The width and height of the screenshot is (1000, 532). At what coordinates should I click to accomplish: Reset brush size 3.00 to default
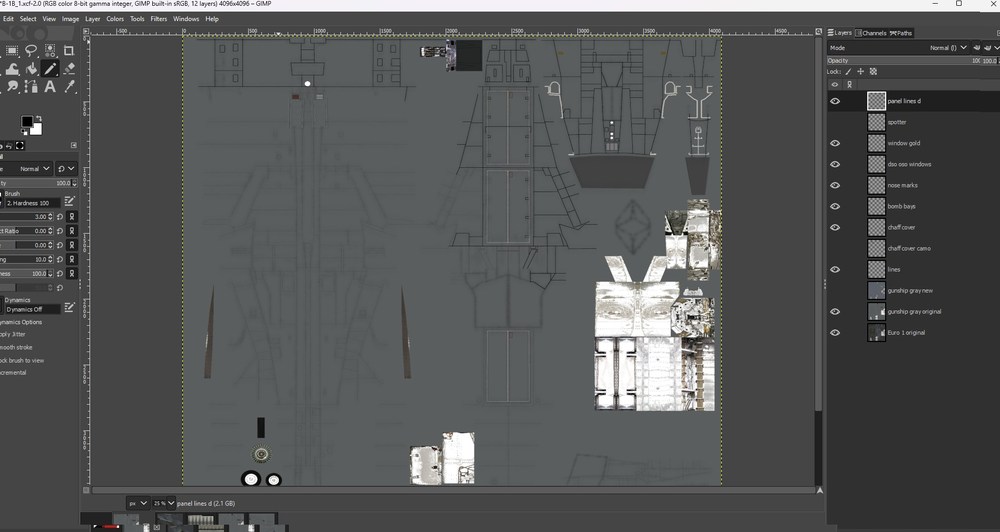(60, 217)
